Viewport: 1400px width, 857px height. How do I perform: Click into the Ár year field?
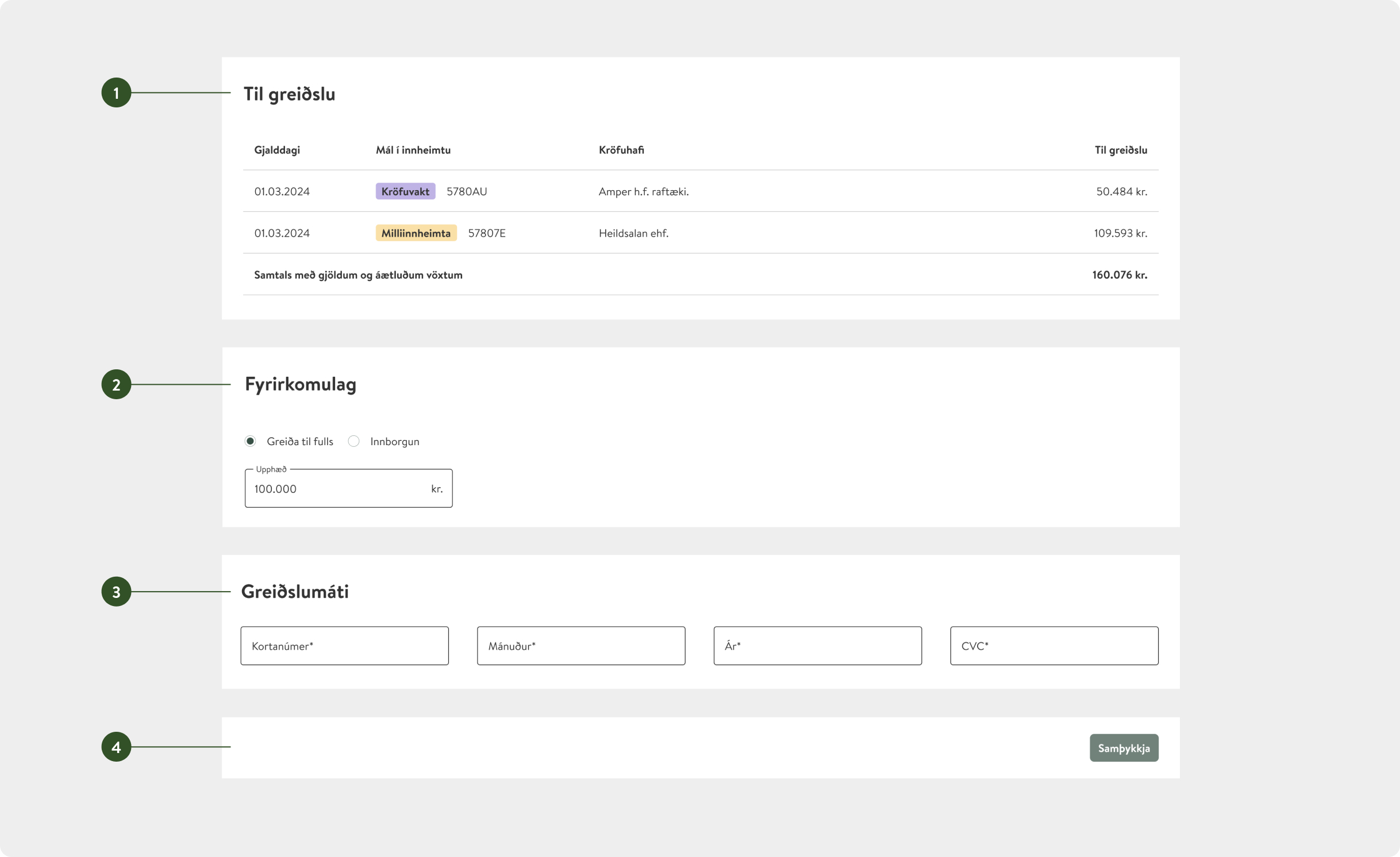[x=817, y=646]
